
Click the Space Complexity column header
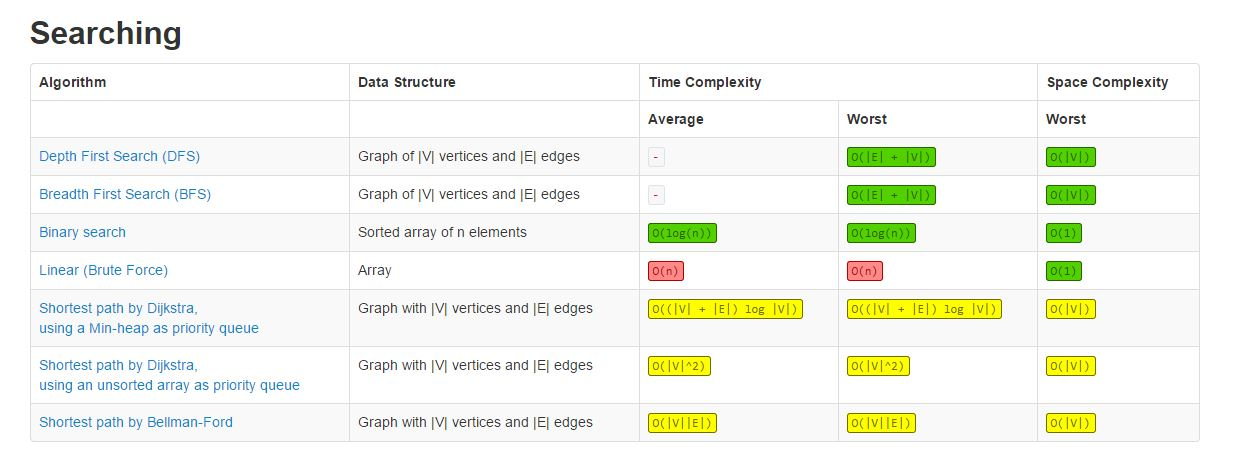point(1106,82)
